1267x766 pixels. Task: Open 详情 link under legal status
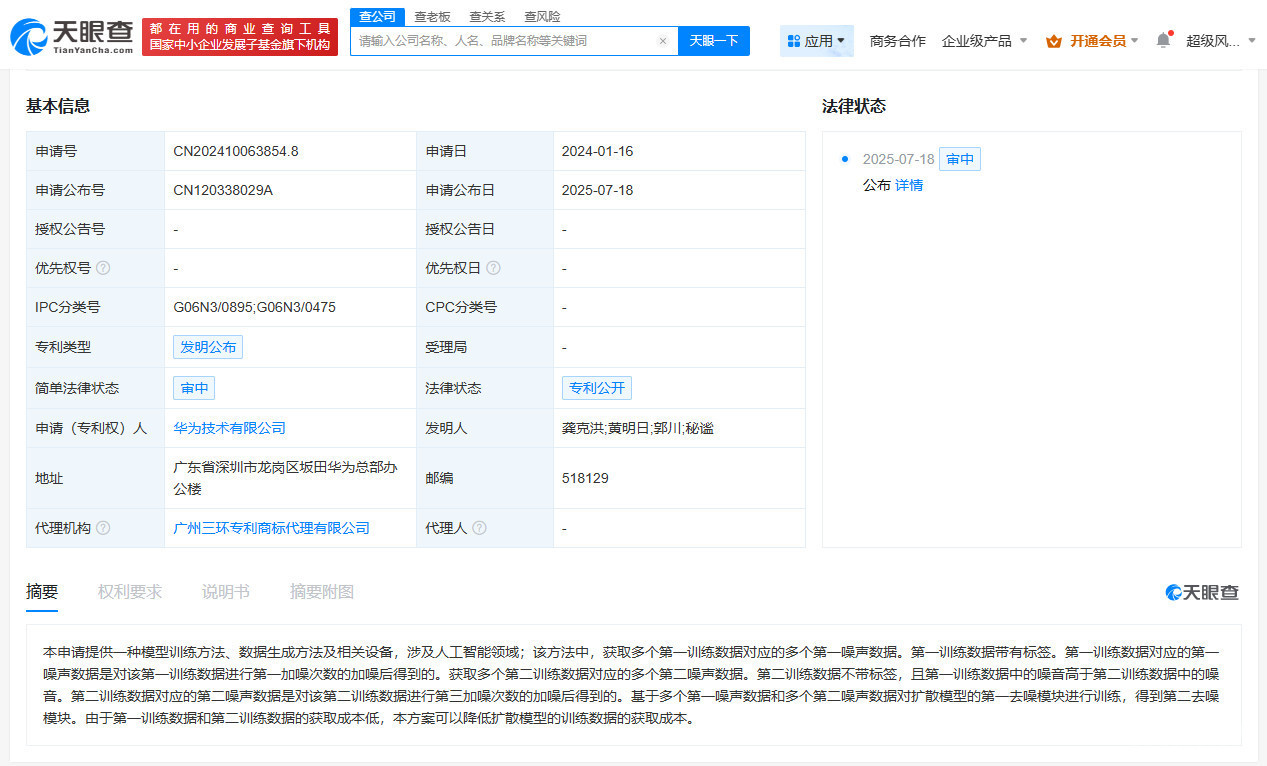(x=909, y=185)
